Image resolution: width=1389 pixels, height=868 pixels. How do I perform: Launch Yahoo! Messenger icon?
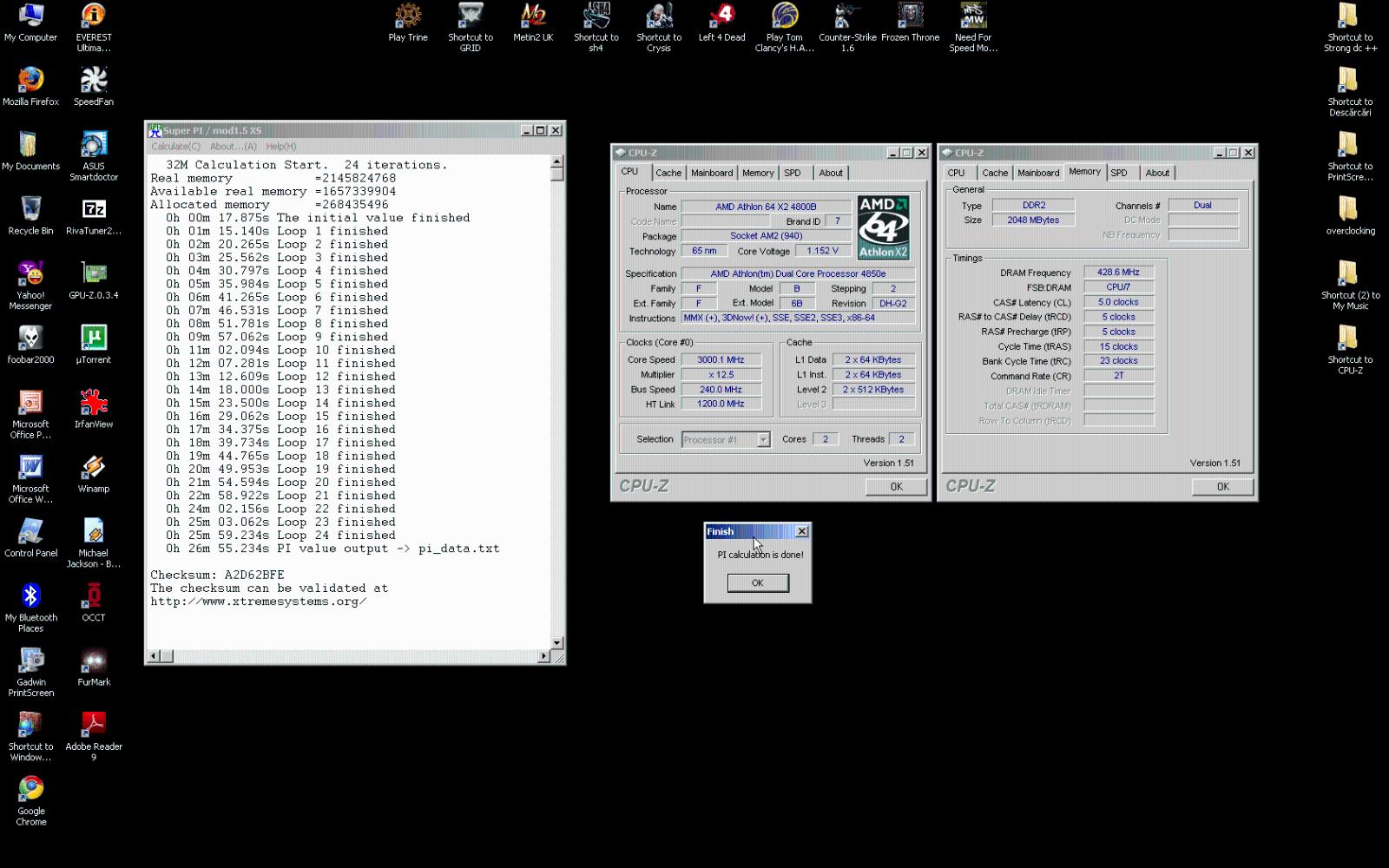(x=30, y=285)
